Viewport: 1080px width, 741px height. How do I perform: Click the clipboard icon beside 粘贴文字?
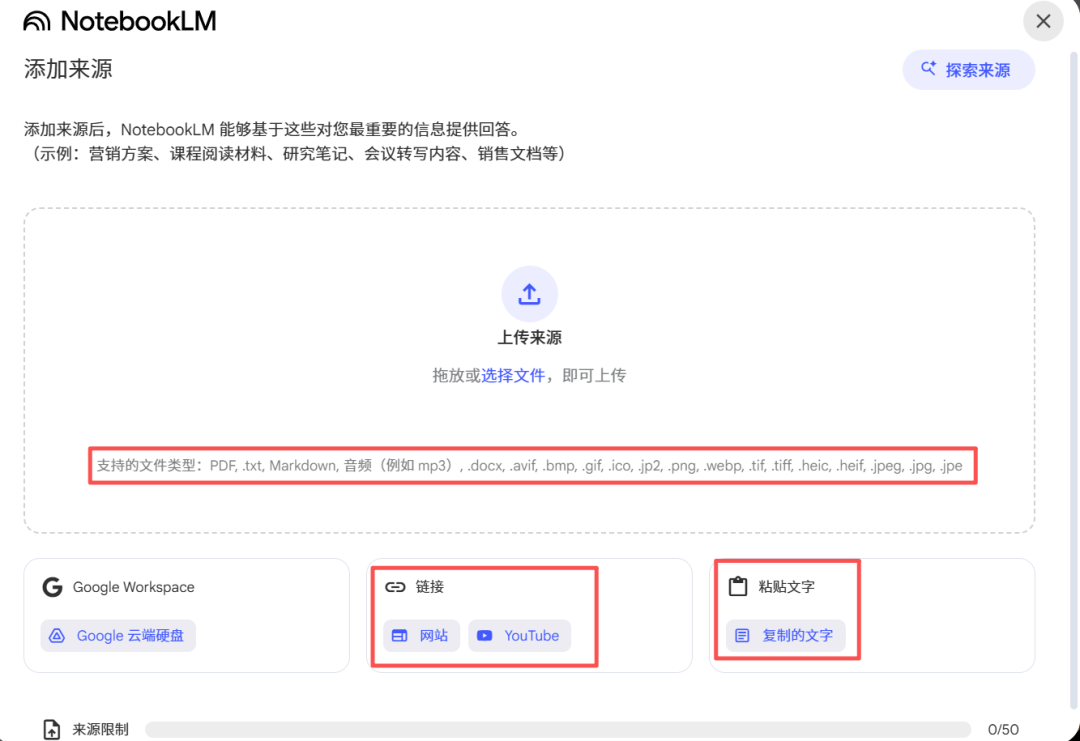pos(737,586)
